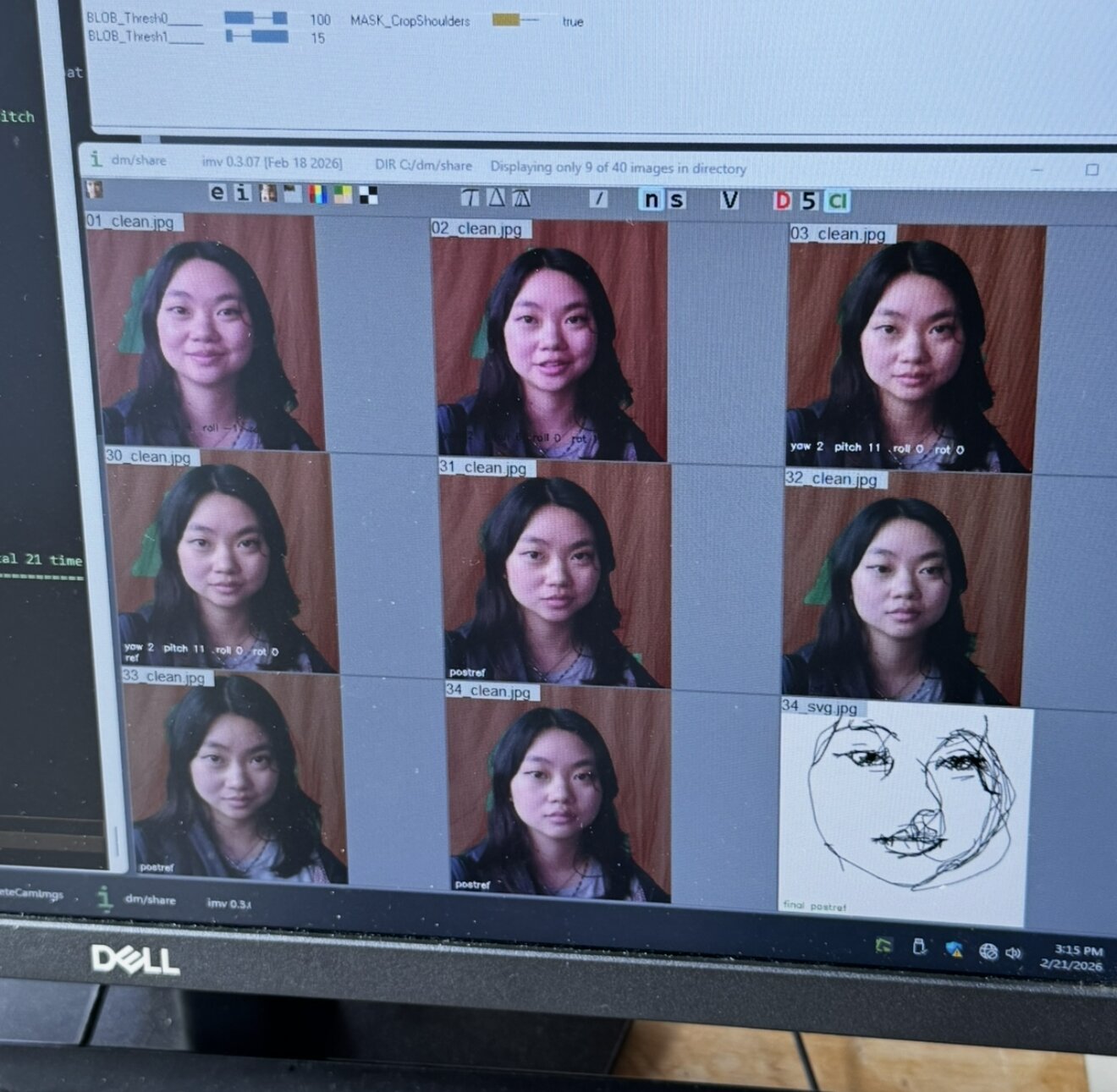
Task: Click the yellow-green color grid toolbar icon
Action: coord(343,195)
